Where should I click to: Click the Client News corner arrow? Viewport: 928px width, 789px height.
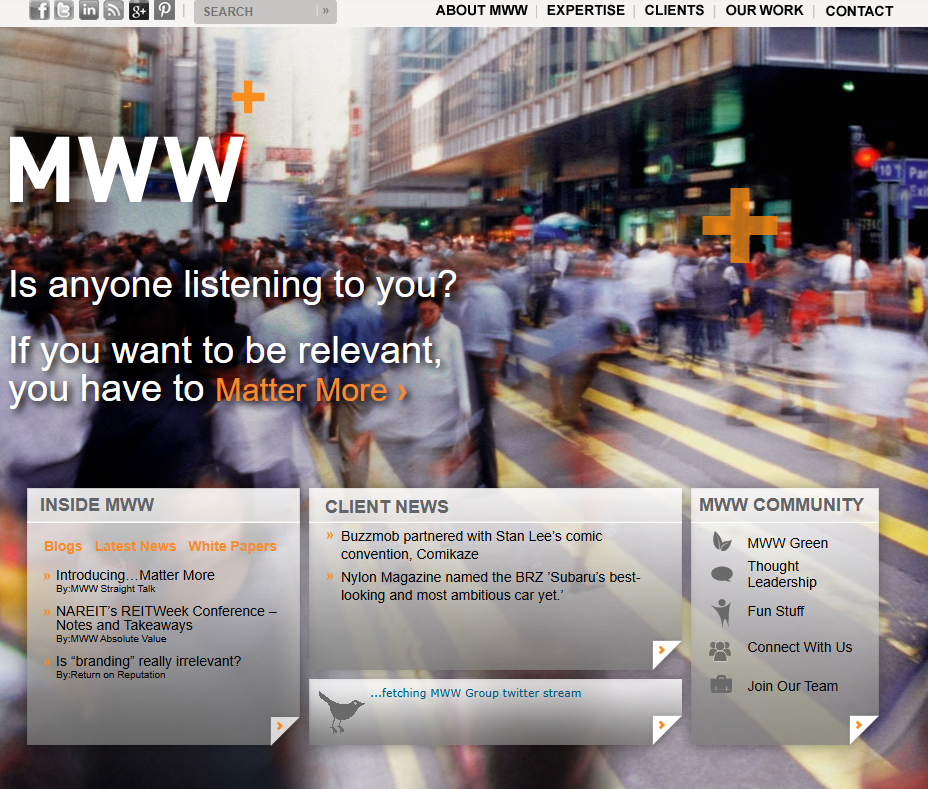(x=666, y=654)
